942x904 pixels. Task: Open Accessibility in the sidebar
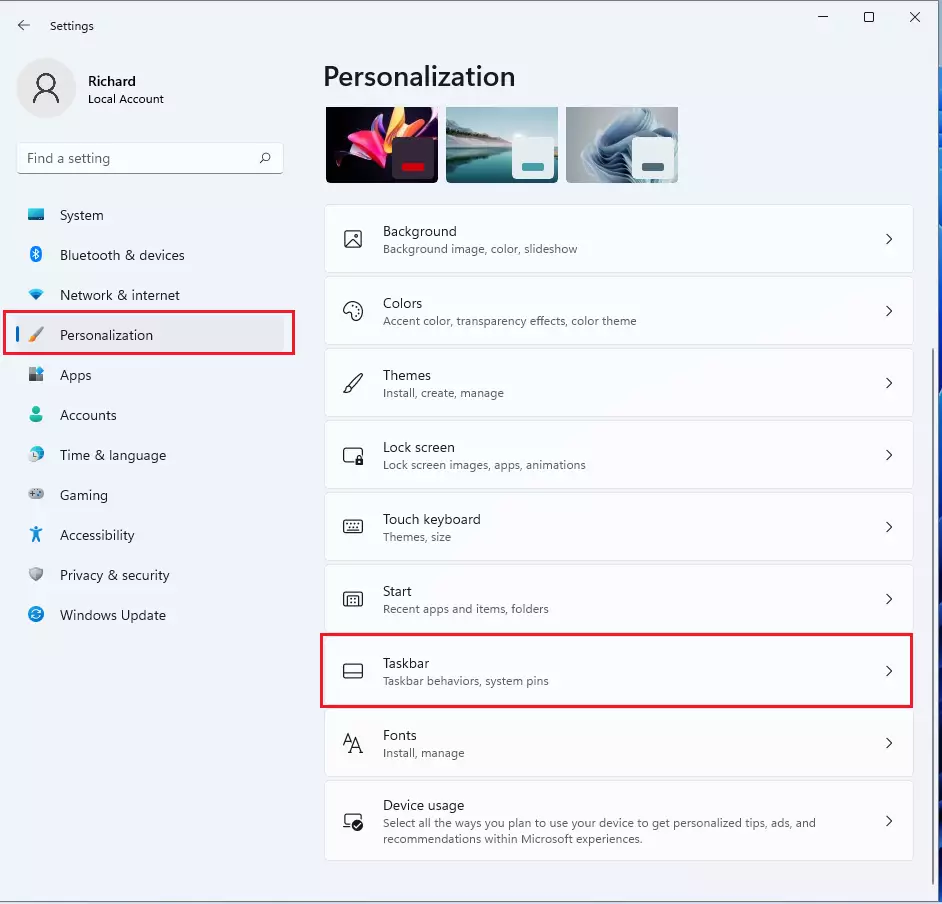[x=150, y=535]
